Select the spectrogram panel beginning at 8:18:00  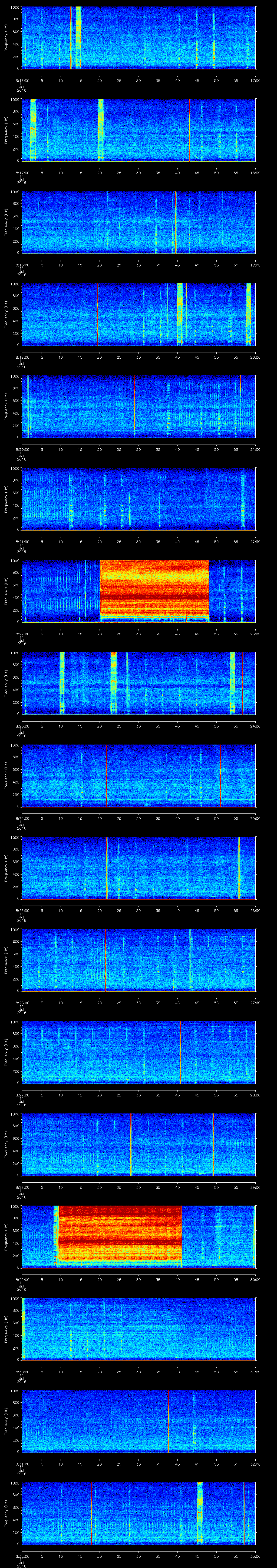[x=138, y=222]
